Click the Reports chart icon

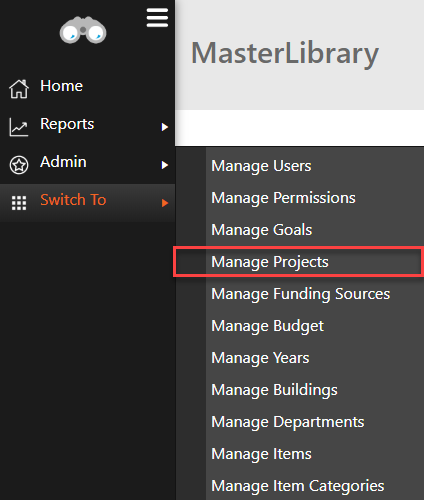tap(19, 127)
